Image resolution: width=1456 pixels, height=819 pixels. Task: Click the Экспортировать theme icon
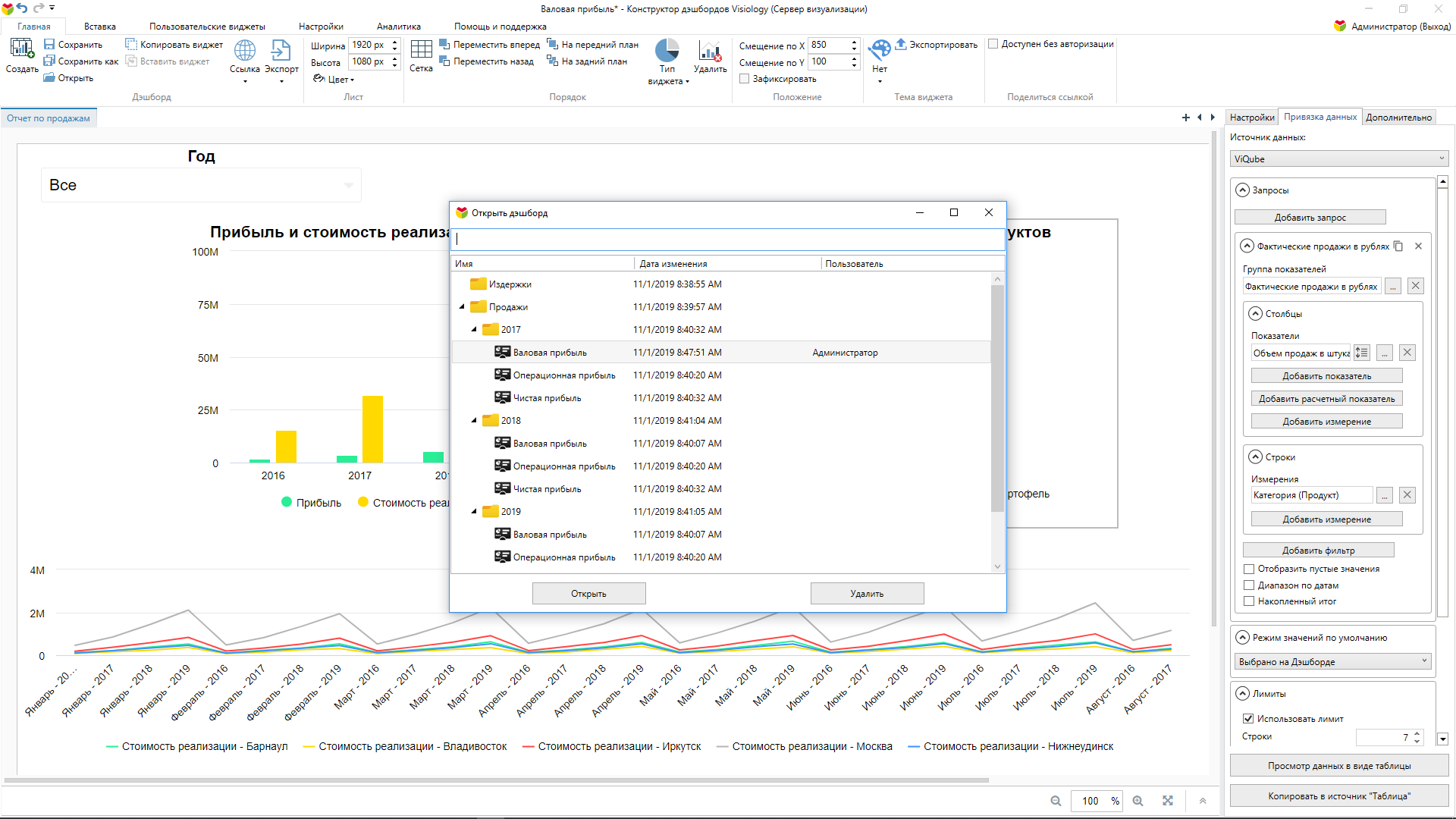(x=901, y=44)
